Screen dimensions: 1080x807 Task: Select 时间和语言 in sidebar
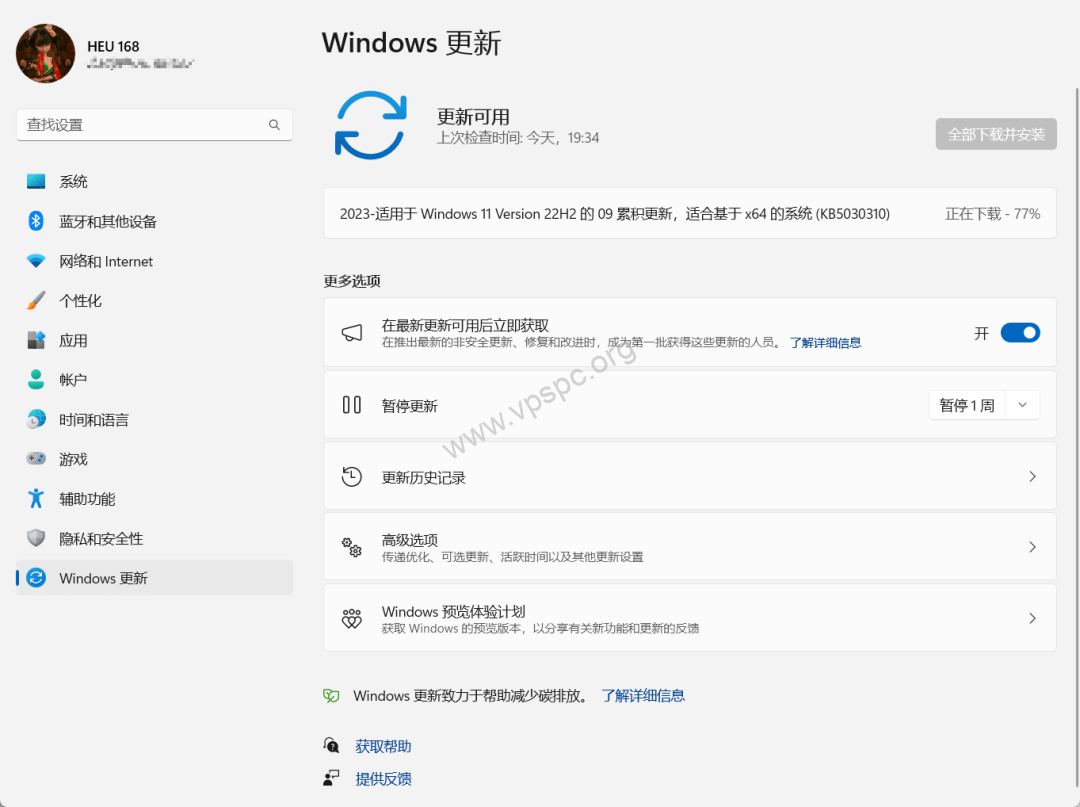154,419
